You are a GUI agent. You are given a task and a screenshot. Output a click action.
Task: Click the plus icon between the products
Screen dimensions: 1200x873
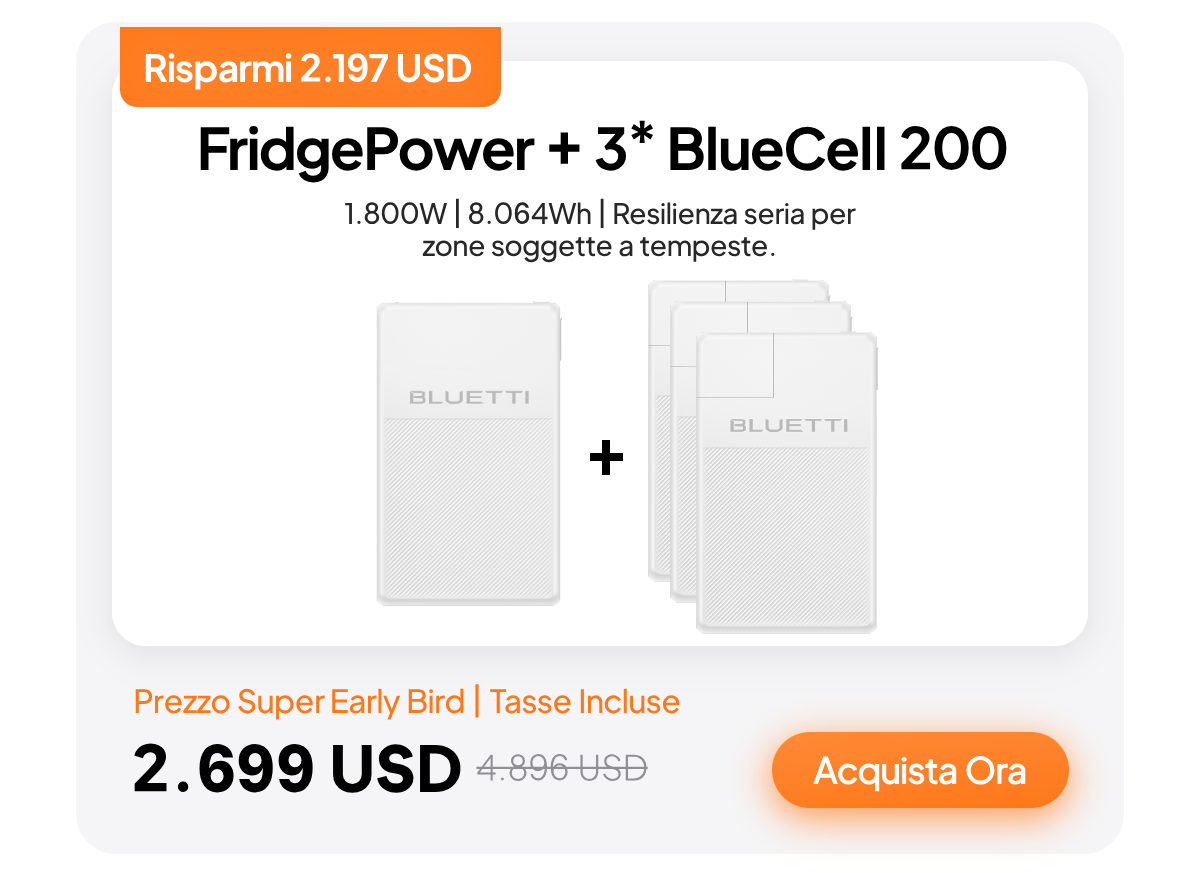606,460
